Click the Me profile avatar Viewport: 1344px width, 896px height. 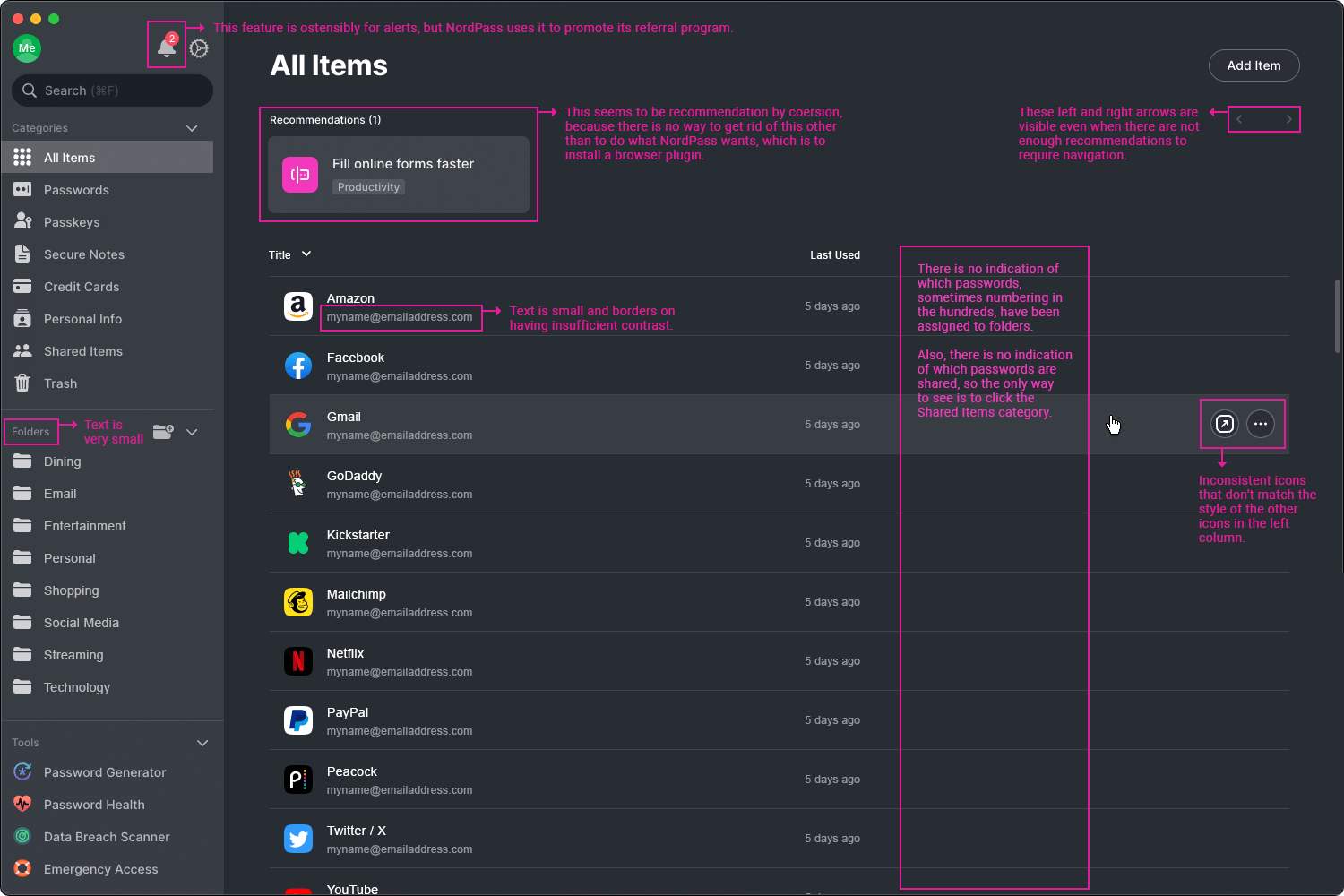[x=27, y=48]
